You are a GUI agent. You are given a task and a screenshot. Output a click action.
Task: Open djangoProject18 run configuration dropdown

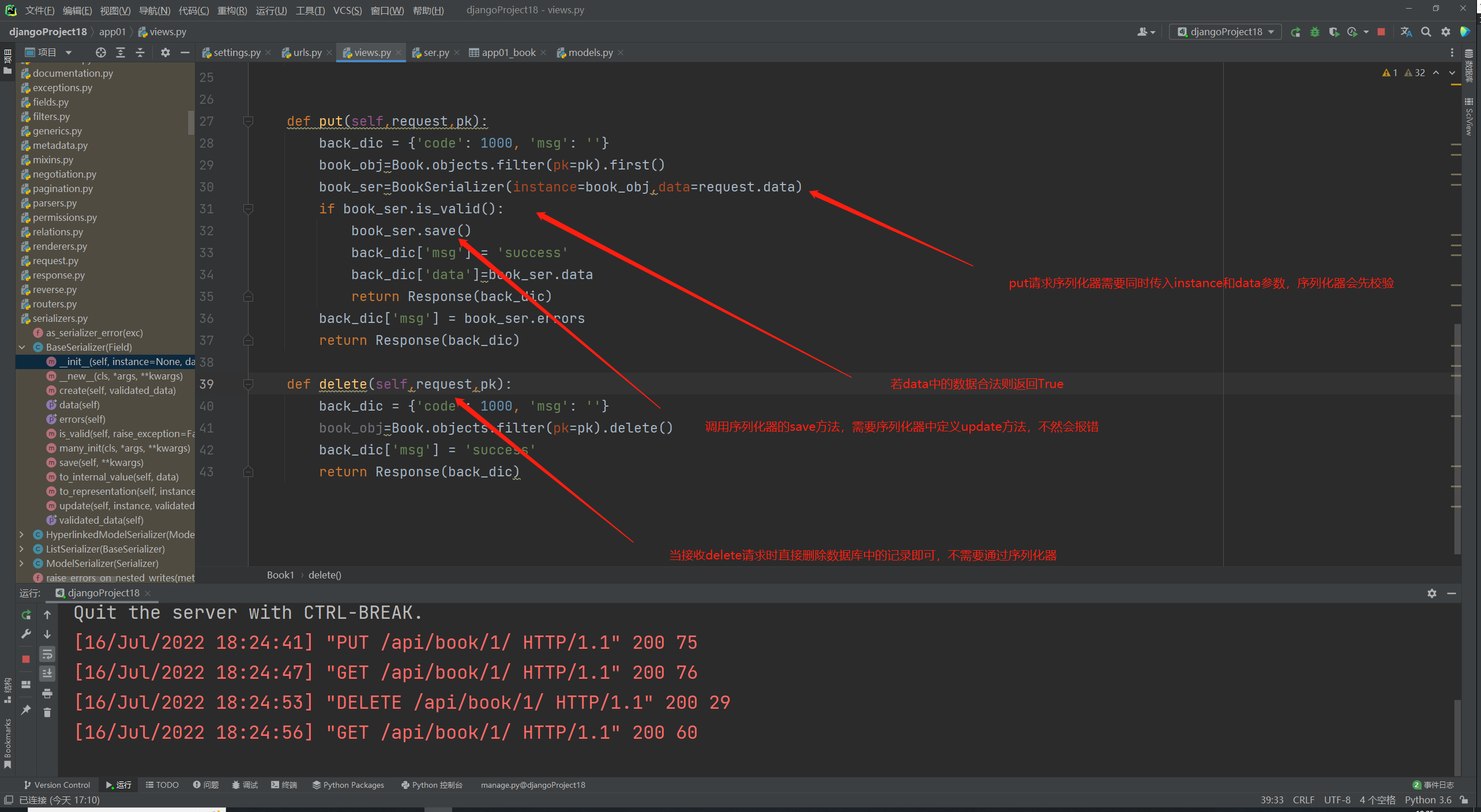[x=1226, y=32]
